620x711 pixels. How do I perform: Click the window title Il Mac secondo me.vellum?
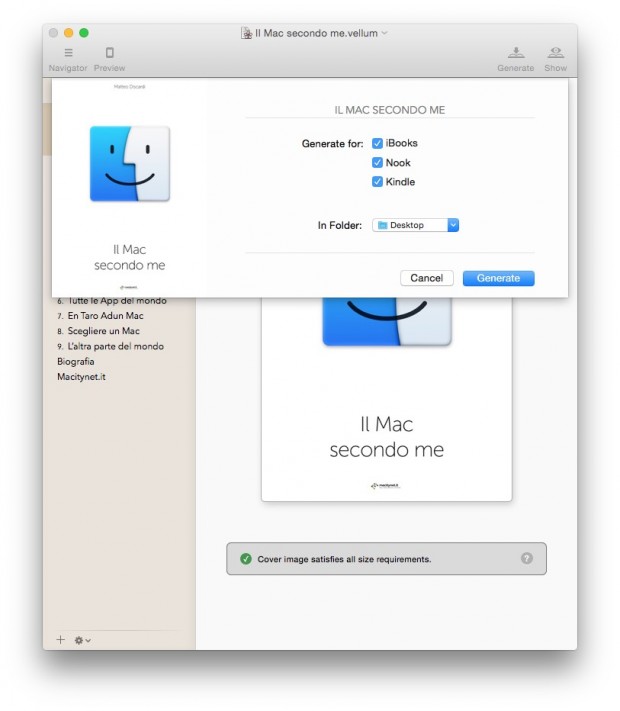[x=316, y=33]
